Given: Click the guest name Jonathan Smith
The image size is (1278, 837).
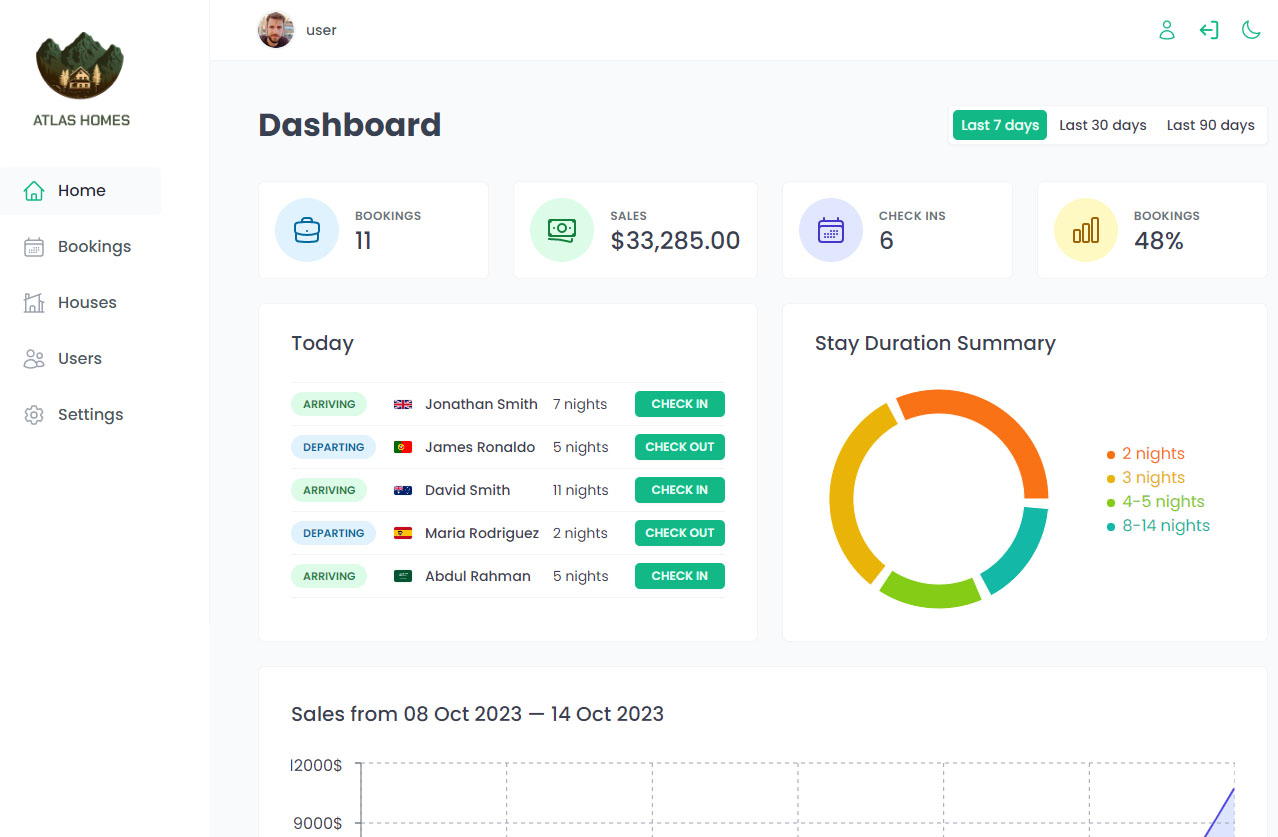Looking at the screenshot, I should 481,404.
